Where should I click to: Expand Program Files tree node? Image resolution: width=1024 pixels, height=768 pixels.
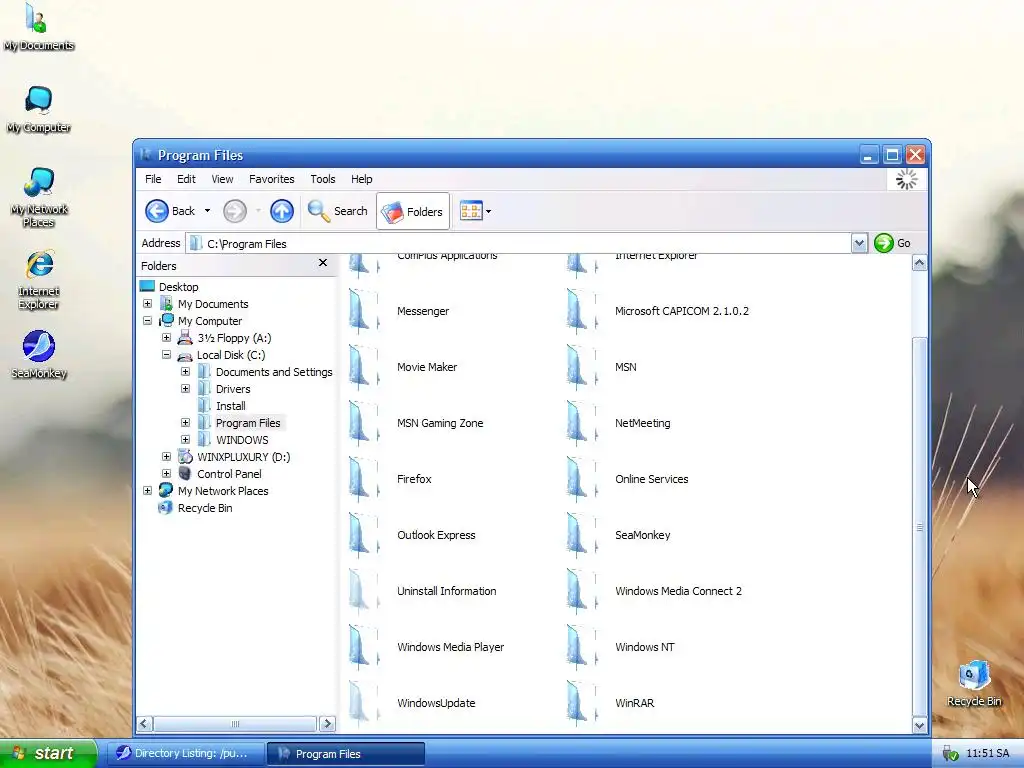[185, 423]
